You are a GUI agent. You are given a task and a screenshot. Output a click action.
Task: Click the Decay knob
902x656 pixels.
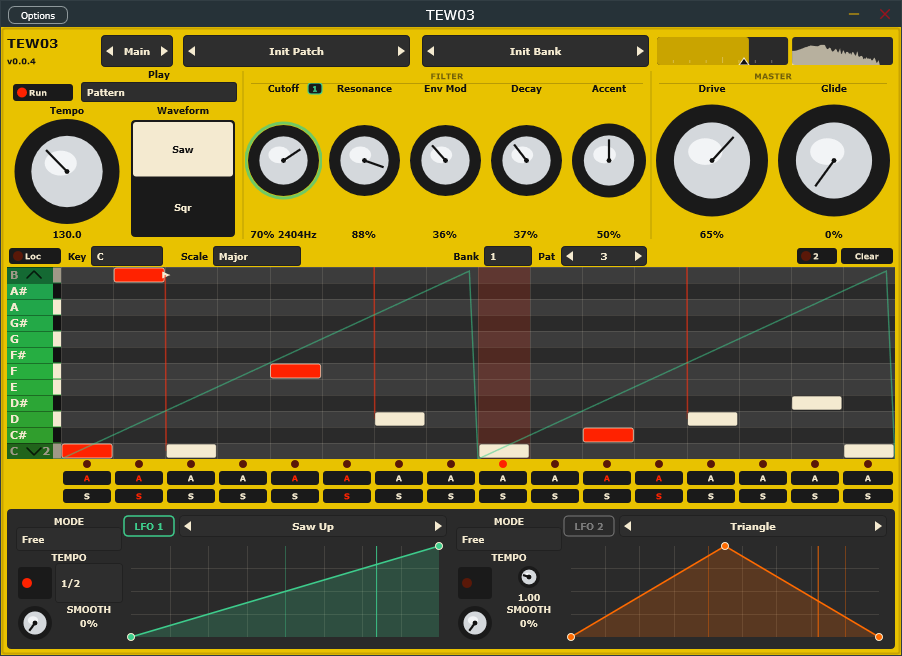526,160
